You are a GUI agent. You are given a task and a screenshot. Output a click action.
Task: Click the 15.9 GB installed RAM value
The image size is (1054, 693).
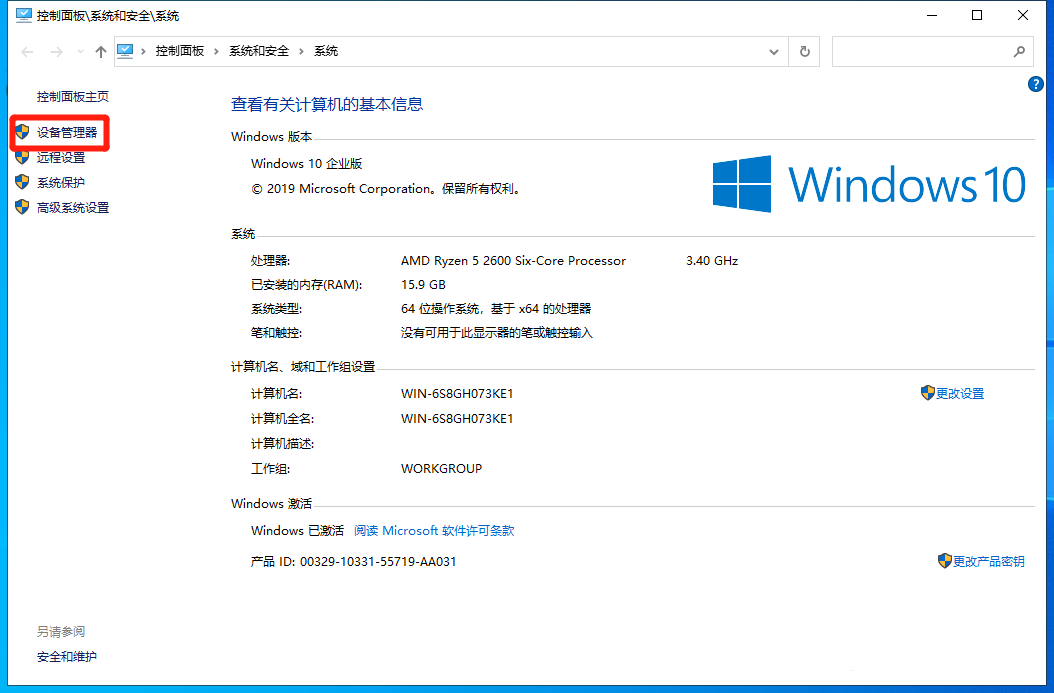tap(423, 285)
